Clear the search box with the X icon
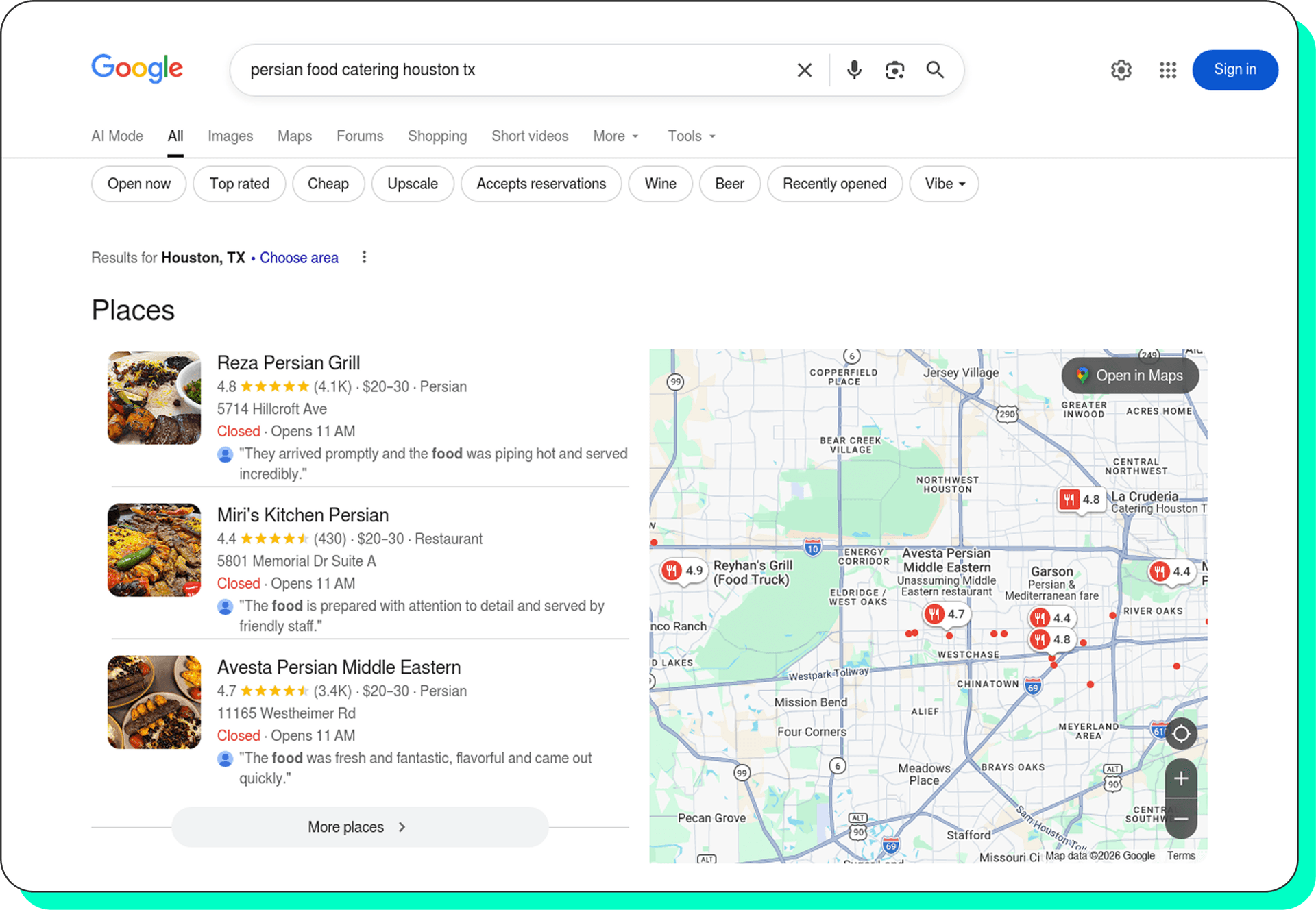The width and height of the screenshot is (1316, 910). (x=805, y=70)
